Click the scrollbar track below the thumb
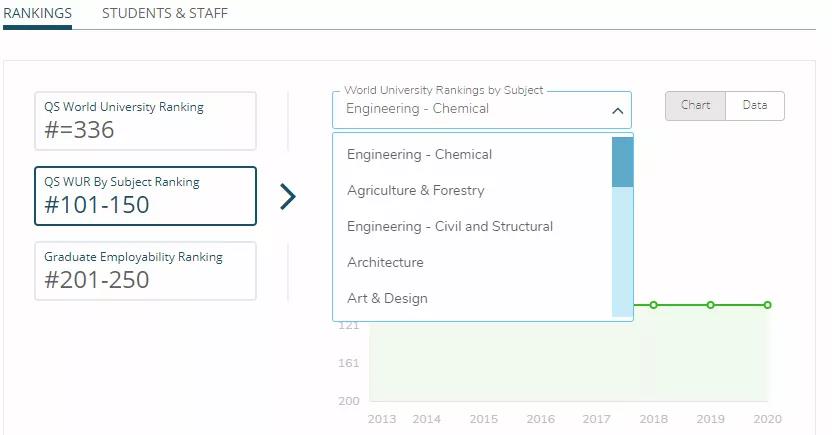Screen dimensions: 832x435 point(622,251)
